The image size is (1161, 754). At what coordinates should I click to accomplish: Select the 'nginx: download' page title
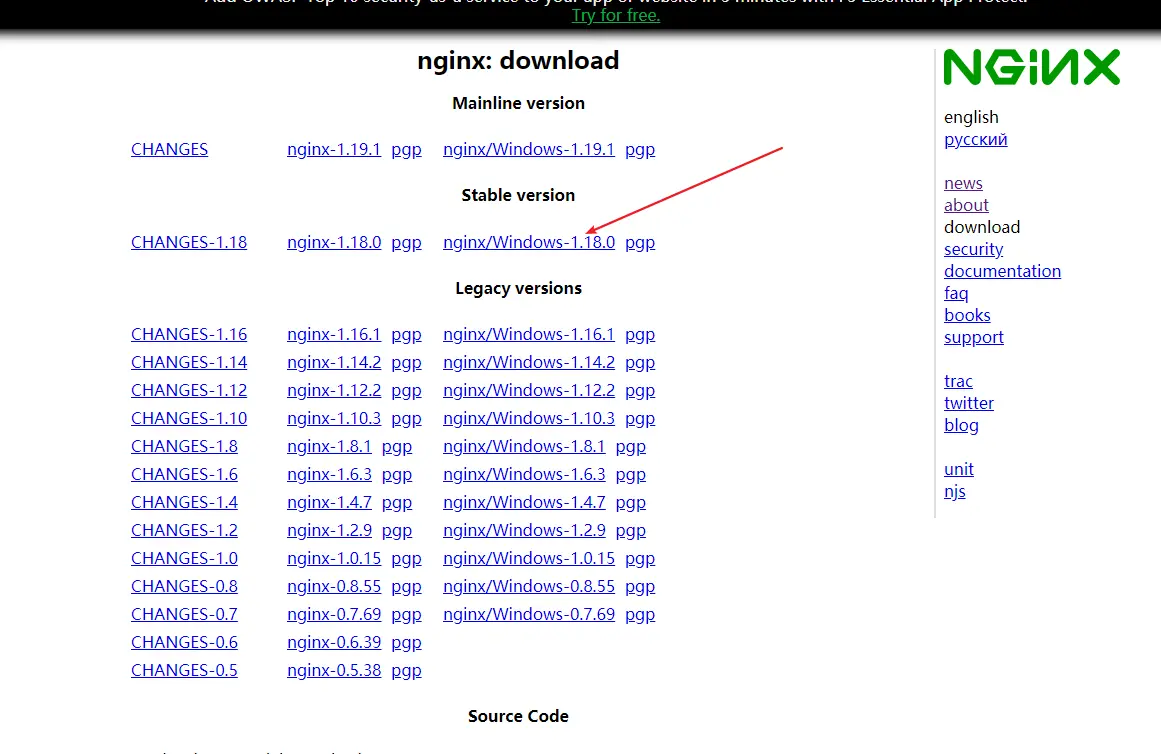pos(518,60)
